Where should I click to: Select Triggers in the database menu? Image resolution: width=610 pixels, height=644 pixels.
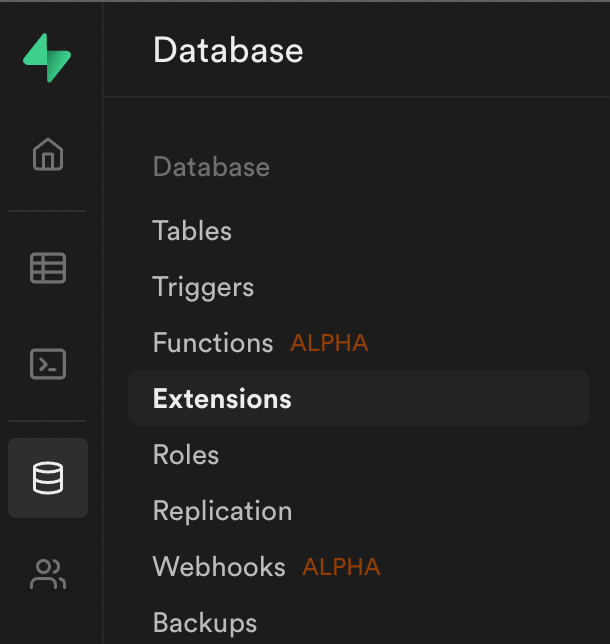click(x=203, y=287)
